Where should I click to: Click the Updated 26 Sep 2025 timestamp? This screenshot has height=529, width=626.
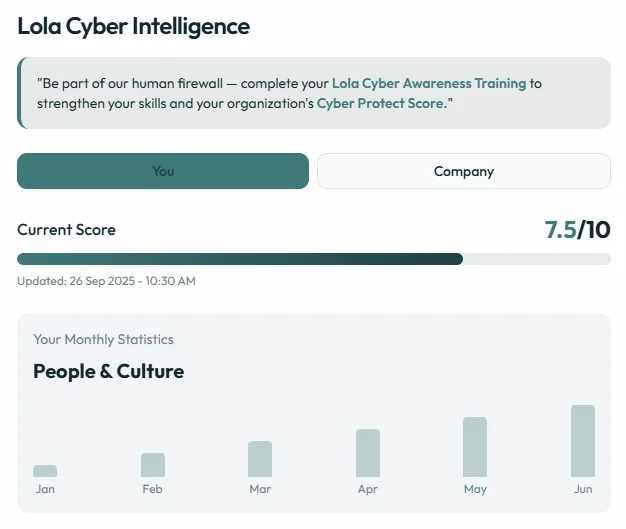(x=106, y=281)
